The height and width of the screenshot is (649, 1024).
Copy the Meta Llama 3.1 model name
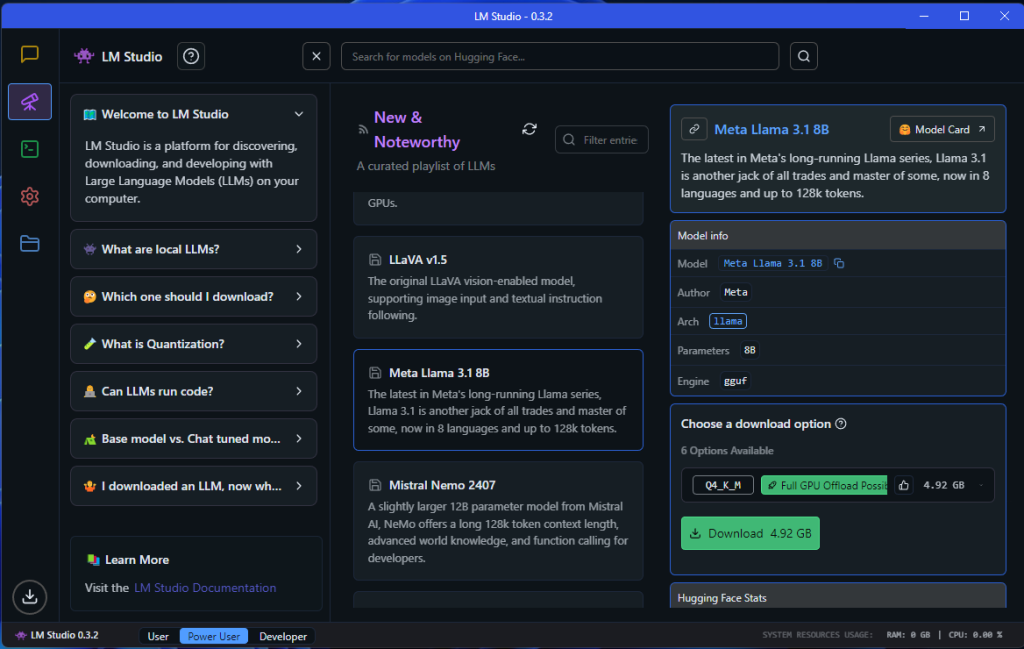pyautogui.click(x=837, y=263)
